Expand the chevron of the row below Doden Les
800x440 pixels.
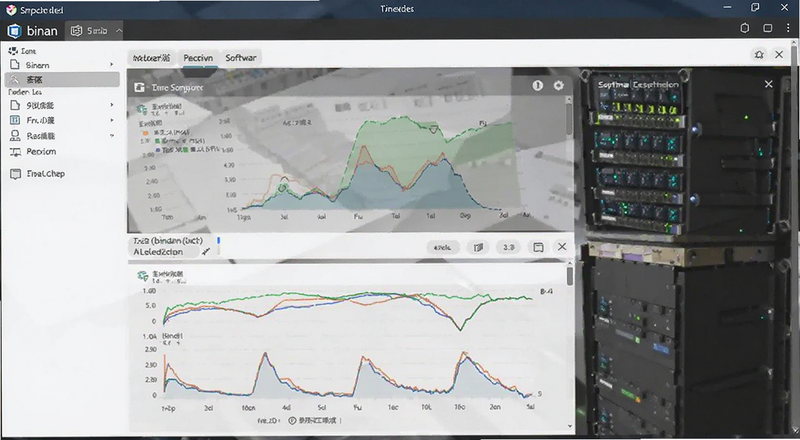point(112,105)
